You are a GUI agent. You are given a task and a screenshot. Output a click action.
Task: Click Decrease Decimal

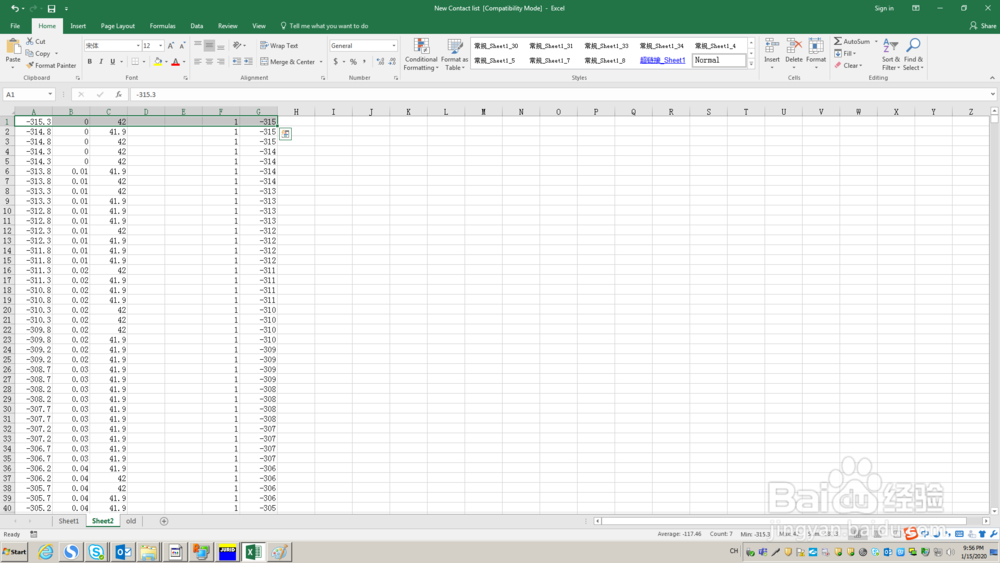[392, 62]
